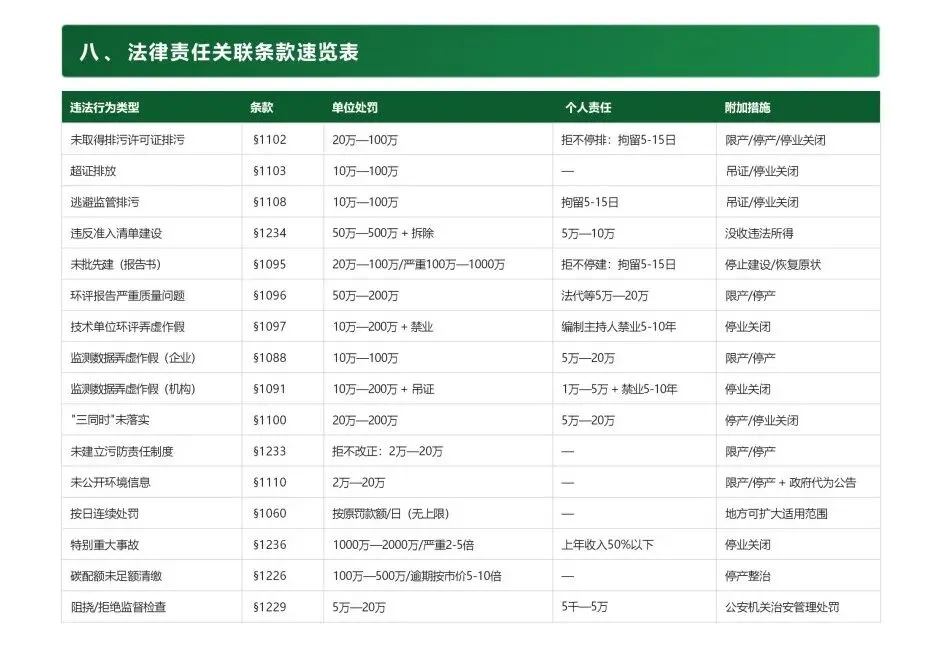Click the cell 20万—200万

[x=365, y=421]
